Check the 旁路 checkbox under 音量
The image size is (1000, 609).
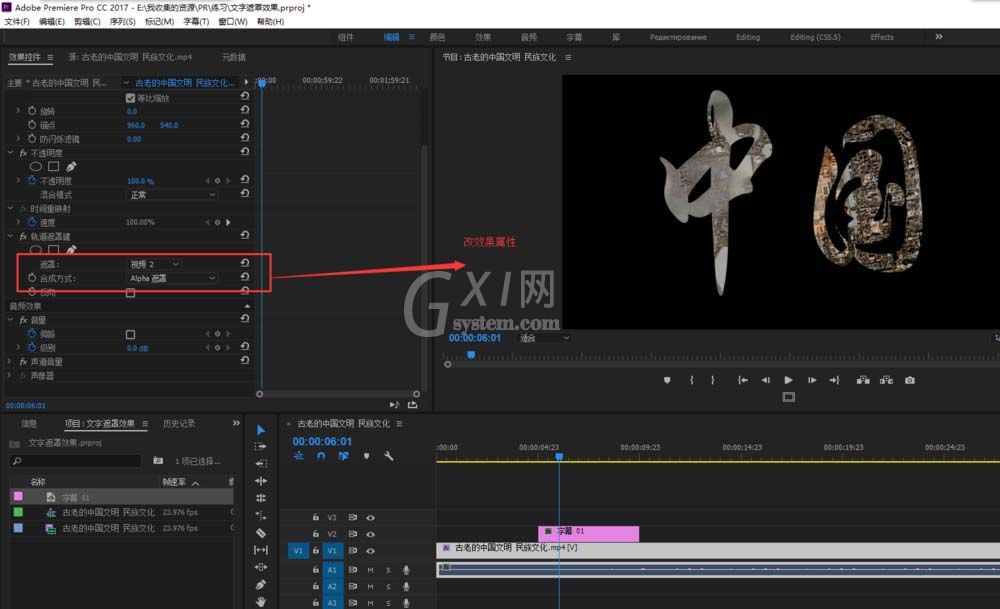click(130, 334)
